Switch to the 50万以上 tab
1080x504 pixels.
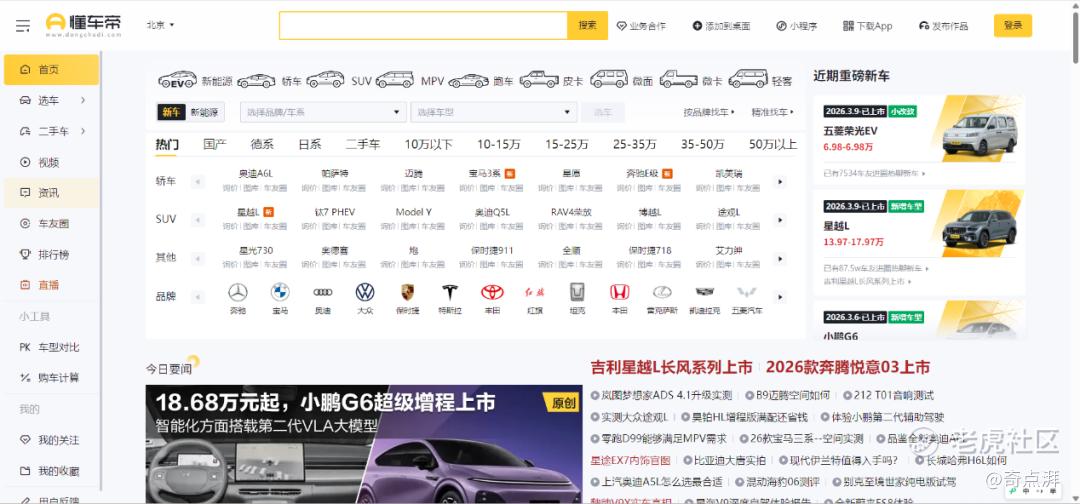click(x=773, y=145)
